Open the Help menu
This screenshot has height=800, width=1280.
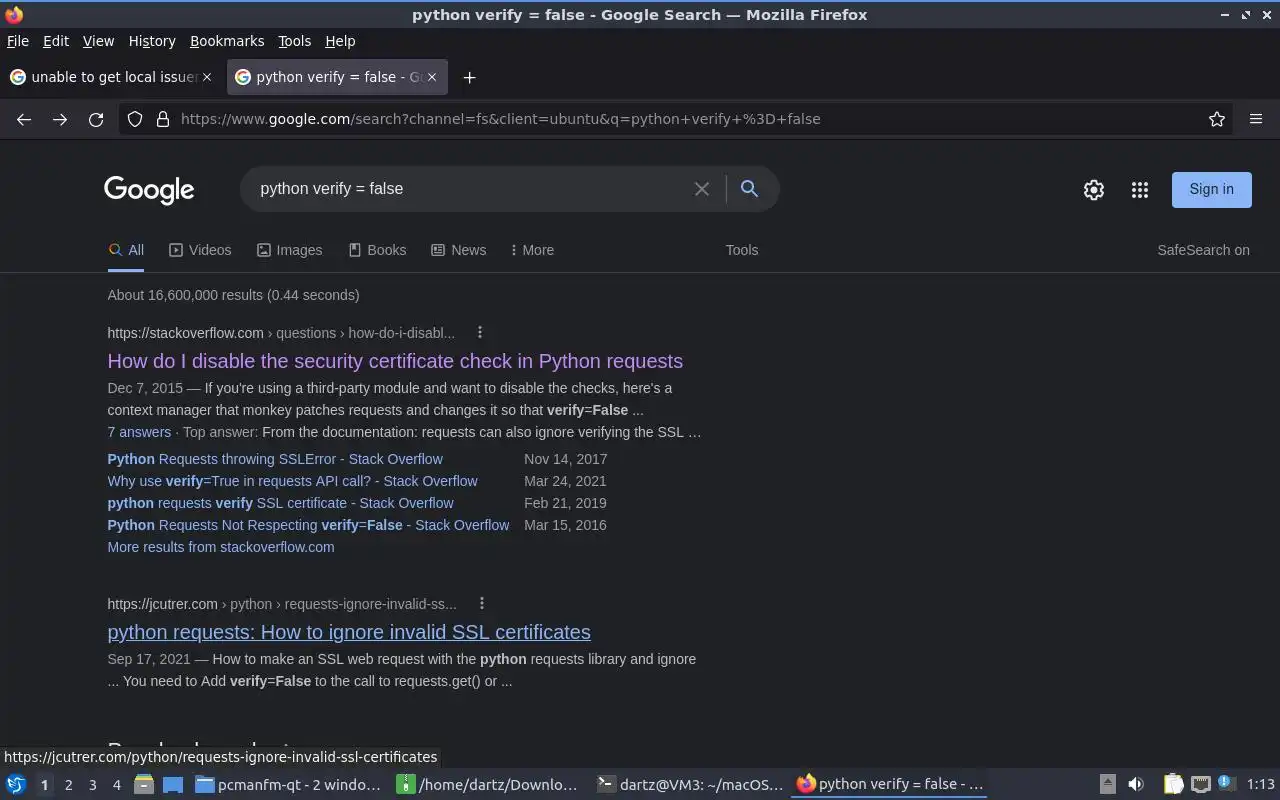point(340,41)
